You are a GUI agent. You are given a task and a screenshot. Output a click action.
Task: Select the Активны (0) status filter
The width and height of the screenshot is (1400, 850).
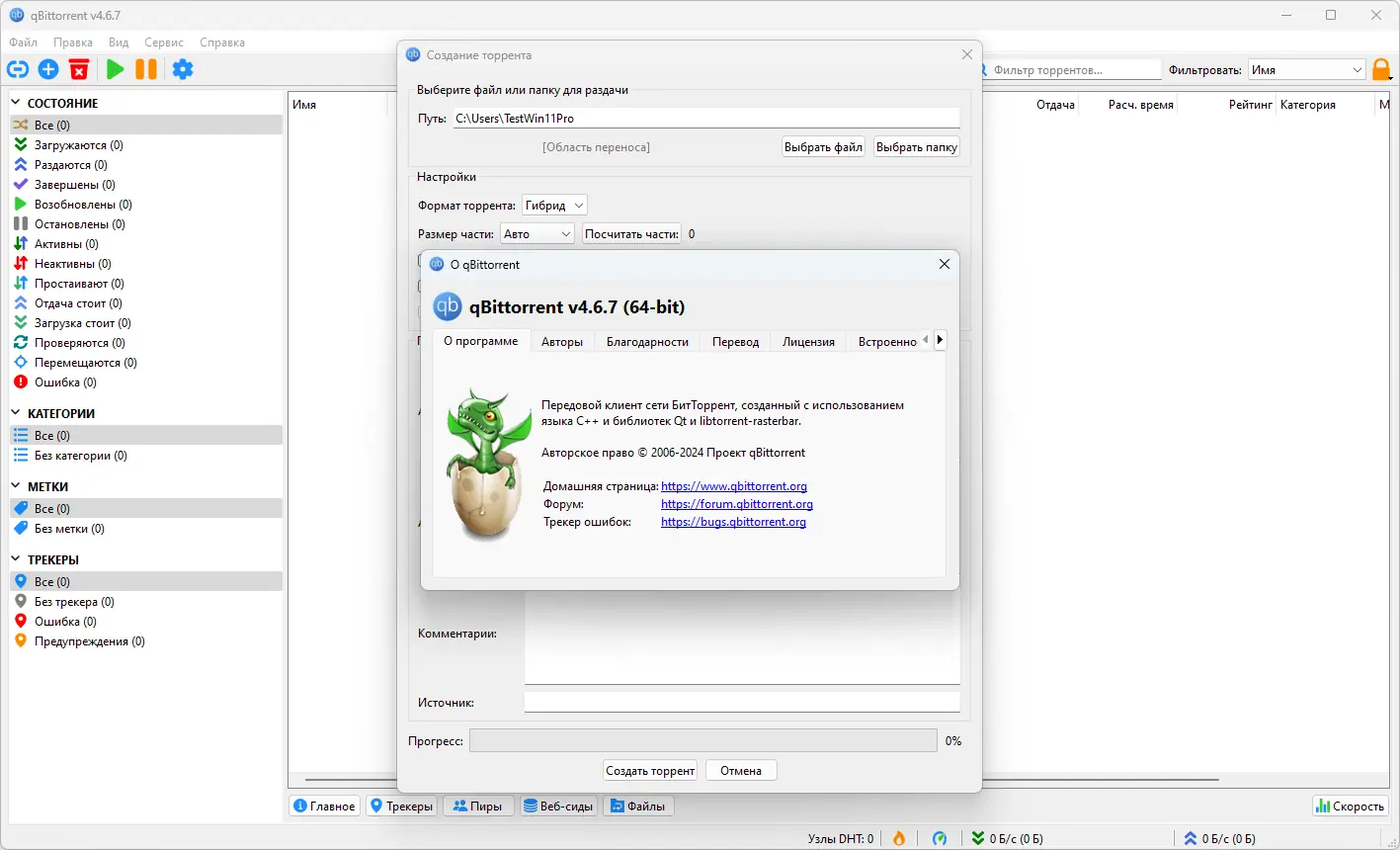(x=146, y=244)
